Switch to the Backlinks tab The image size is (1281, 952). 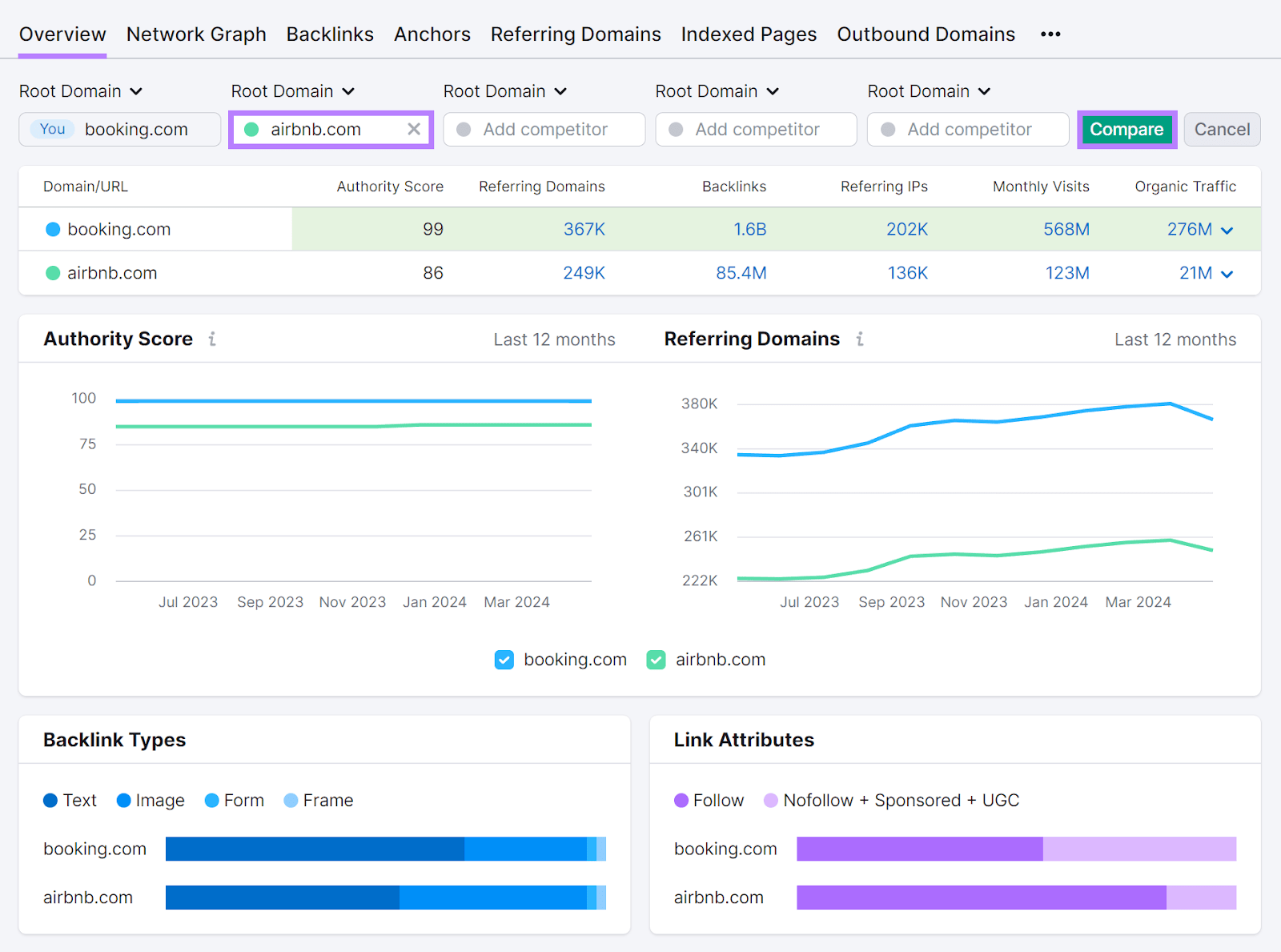click(330, 34)
